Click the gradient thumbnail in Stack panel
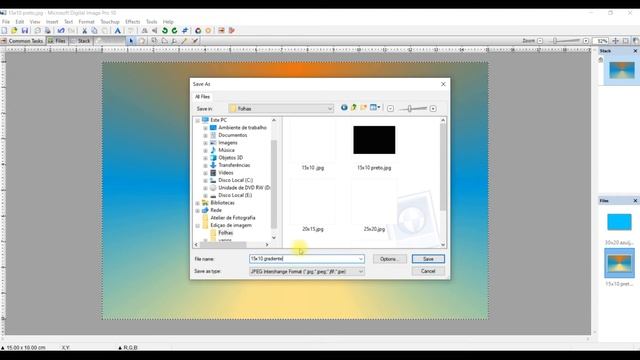 [x=622, y=70]
